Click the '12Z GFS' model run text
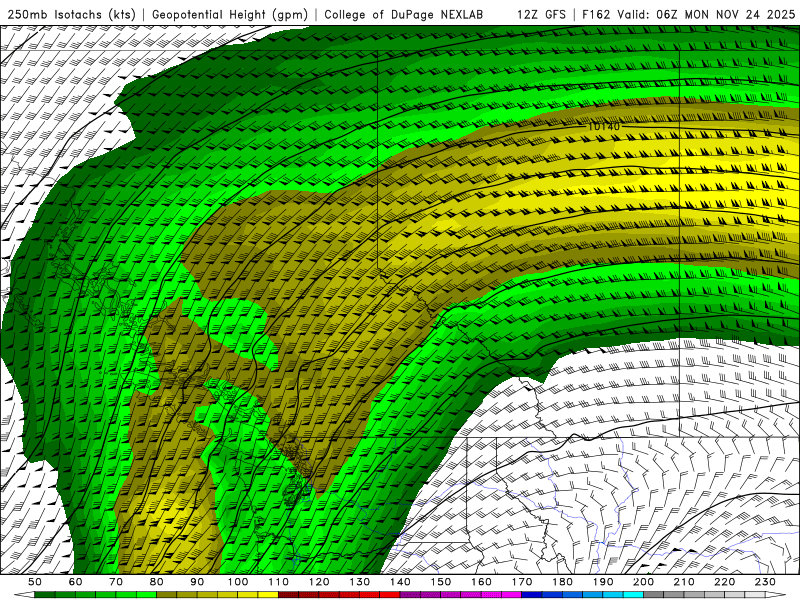Viewport: 800px width, 600px height. tap(541, 14)
